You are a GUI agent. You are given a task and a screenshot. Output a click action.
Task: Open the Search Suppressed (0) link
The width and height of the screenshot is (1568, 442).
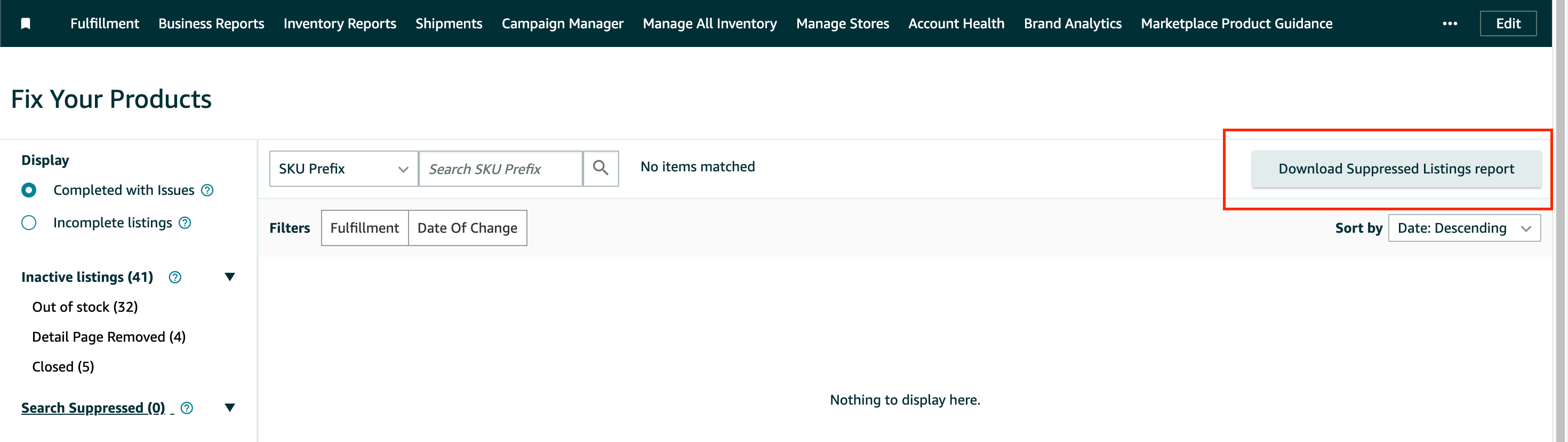(x=93, y=408)
